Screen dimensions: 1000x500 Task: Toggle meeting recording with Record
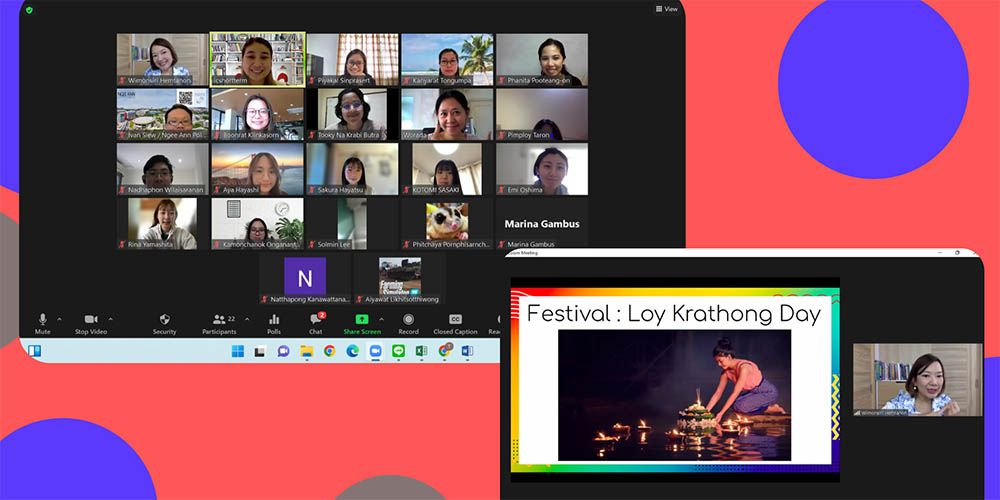408,323
